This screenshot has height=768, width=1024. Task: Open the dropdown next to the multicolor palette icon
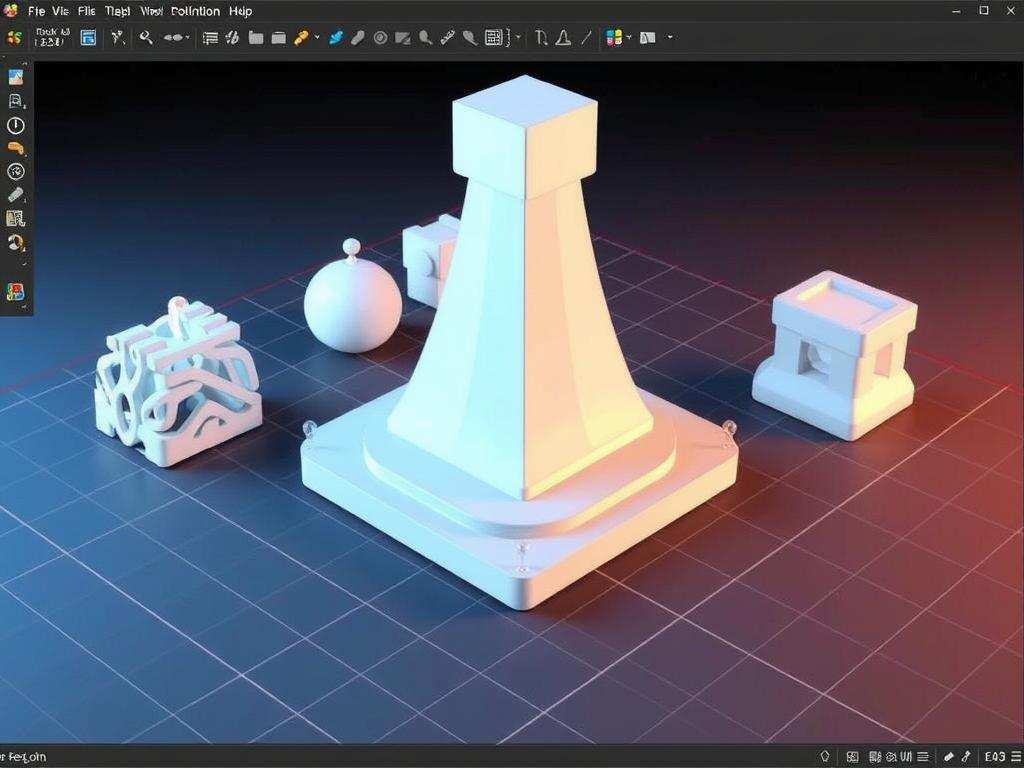[628, 38]
